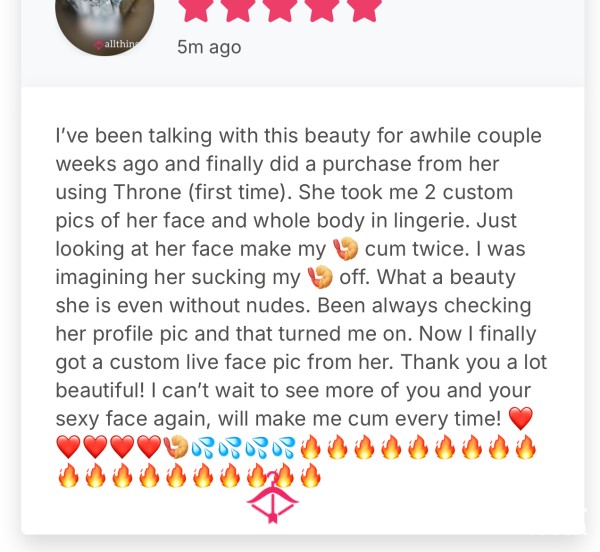This screenshot has width=600, height=552.
Task: Click the fifth and last rating star
Action: pyautogui.click(x=365, y=9)
